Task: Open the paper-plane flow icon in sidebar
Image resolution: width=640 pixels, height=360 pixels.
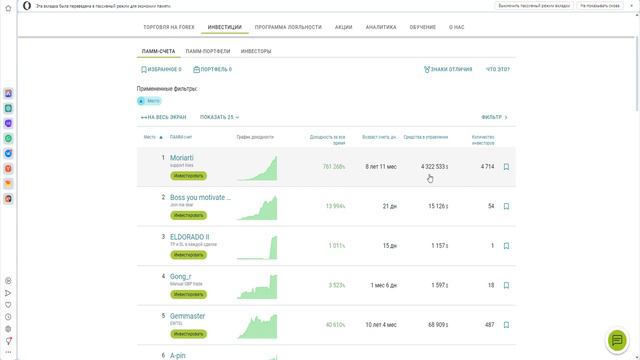Action: coord(8,293)
